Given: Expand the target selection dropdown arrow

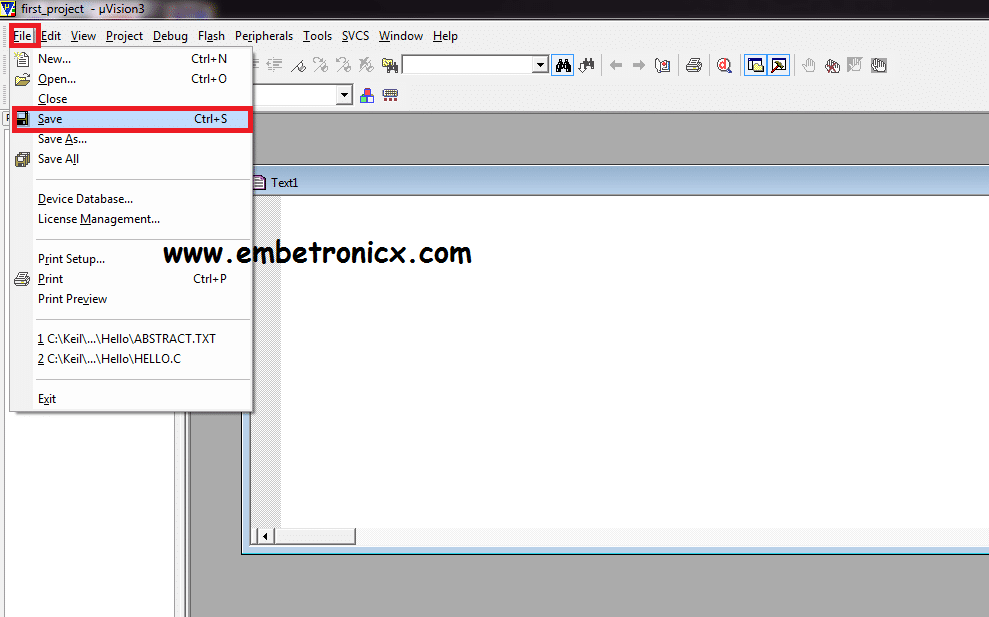Looking at the screenshot, I should point(344,95).
